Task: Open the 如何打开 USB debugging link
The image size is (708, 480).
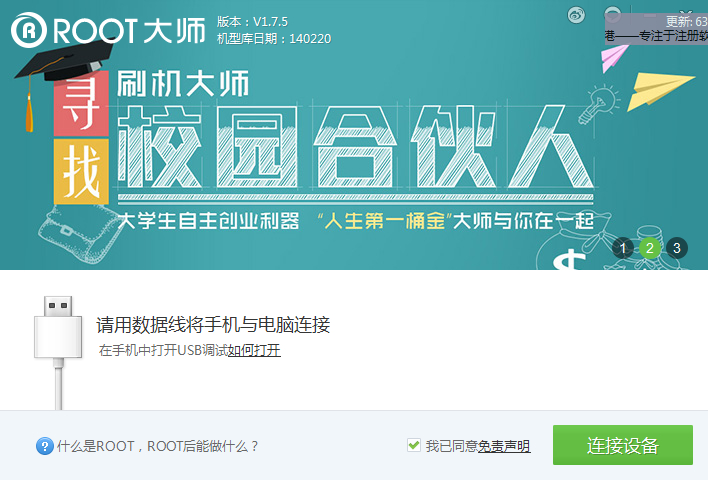Action: (254, 350)
